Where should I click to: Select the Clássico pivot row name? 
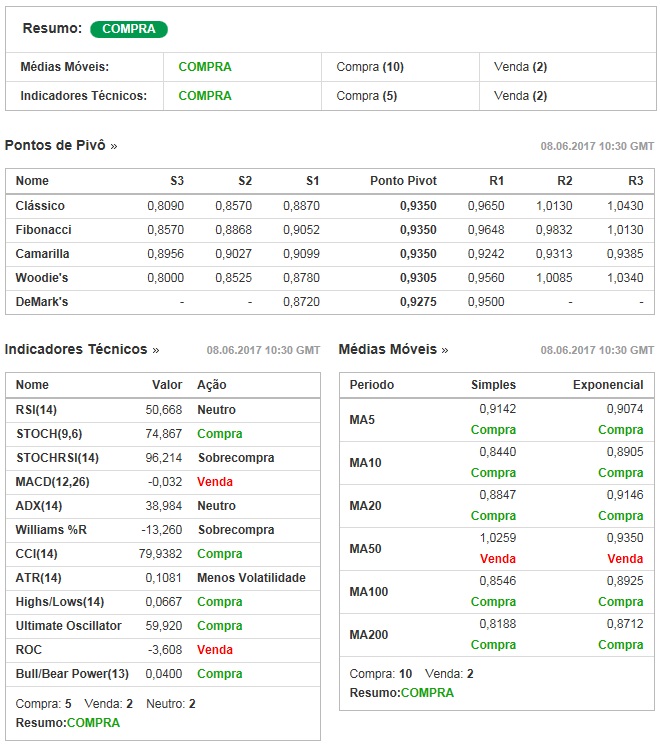point(40,206)
